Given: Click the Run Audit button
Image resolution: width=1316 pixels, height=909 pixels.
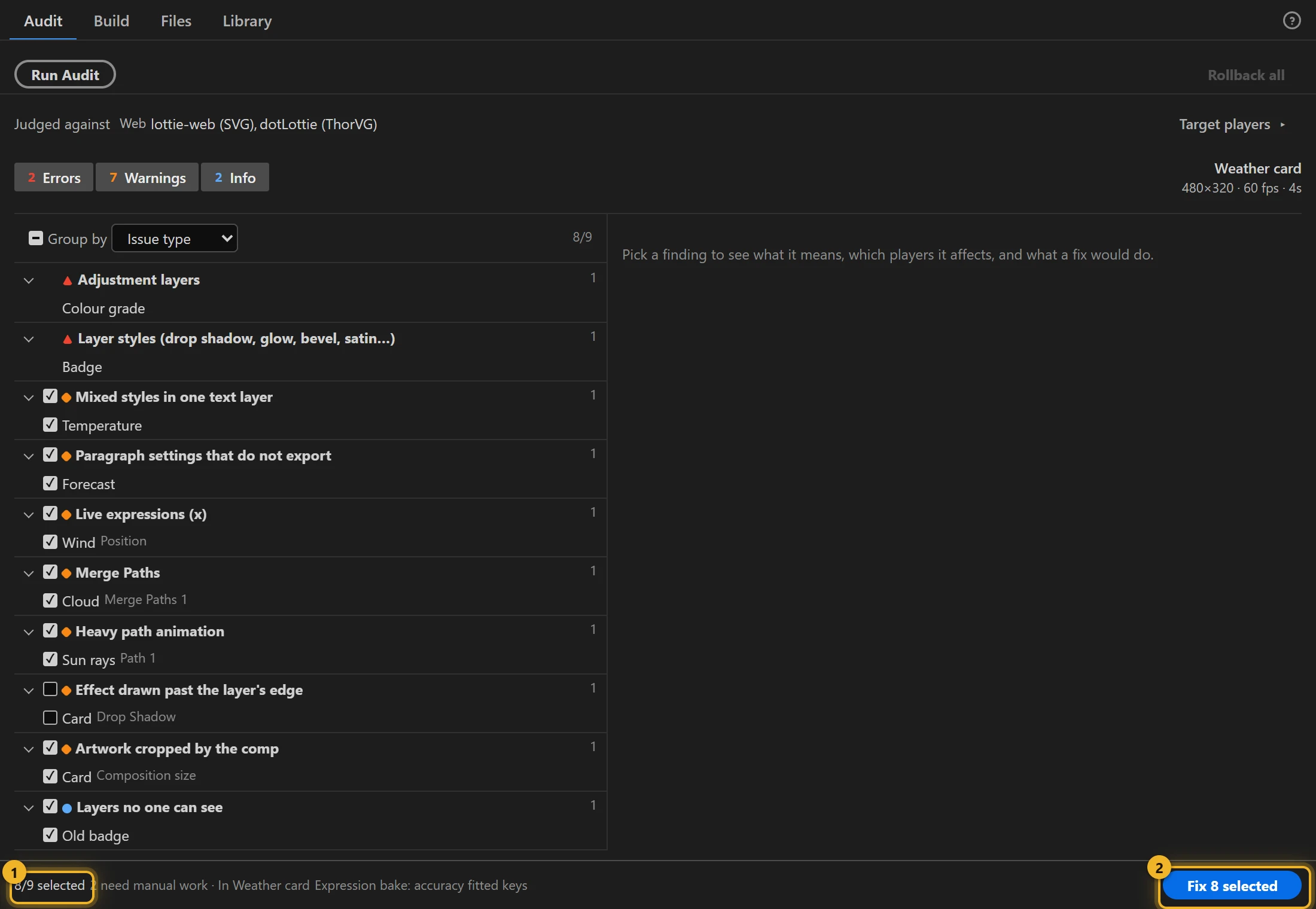Looking at the screenshot, I should coord(65,75).
